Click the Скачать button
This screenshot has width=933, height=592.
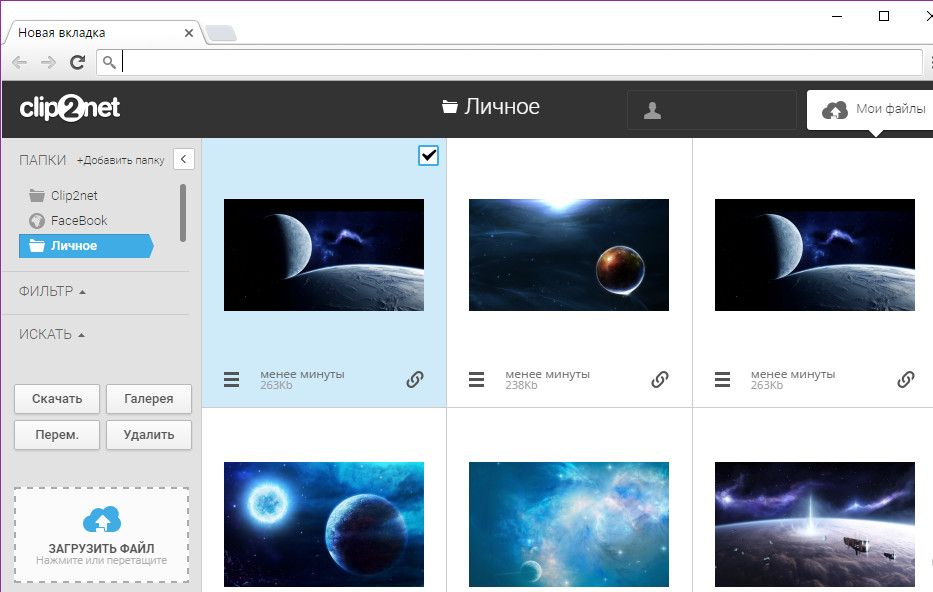pyautogui.click(x=57, y=399)
